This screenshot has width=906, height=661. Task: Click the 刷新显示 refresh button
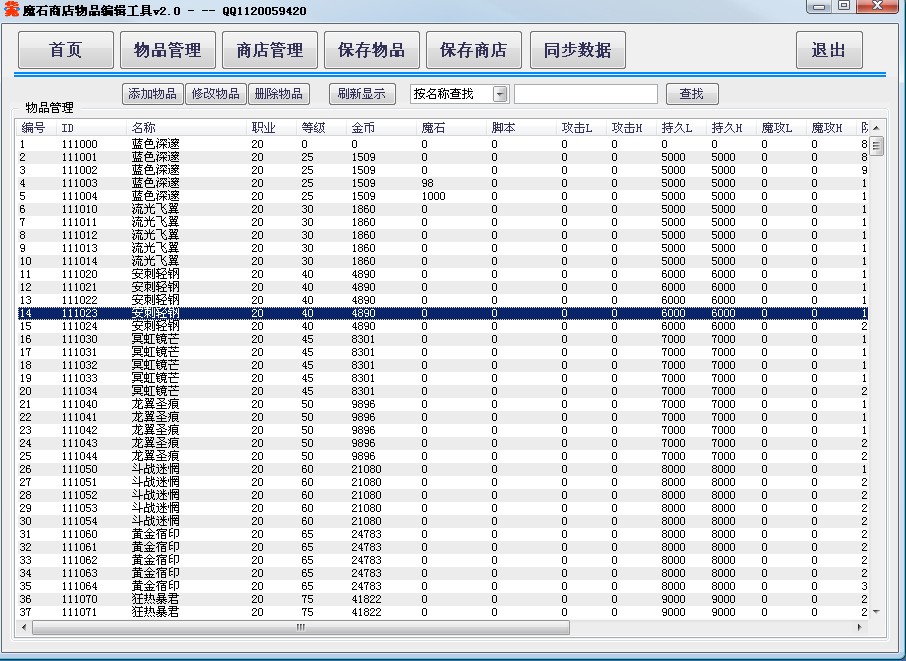tap(361, 94)
